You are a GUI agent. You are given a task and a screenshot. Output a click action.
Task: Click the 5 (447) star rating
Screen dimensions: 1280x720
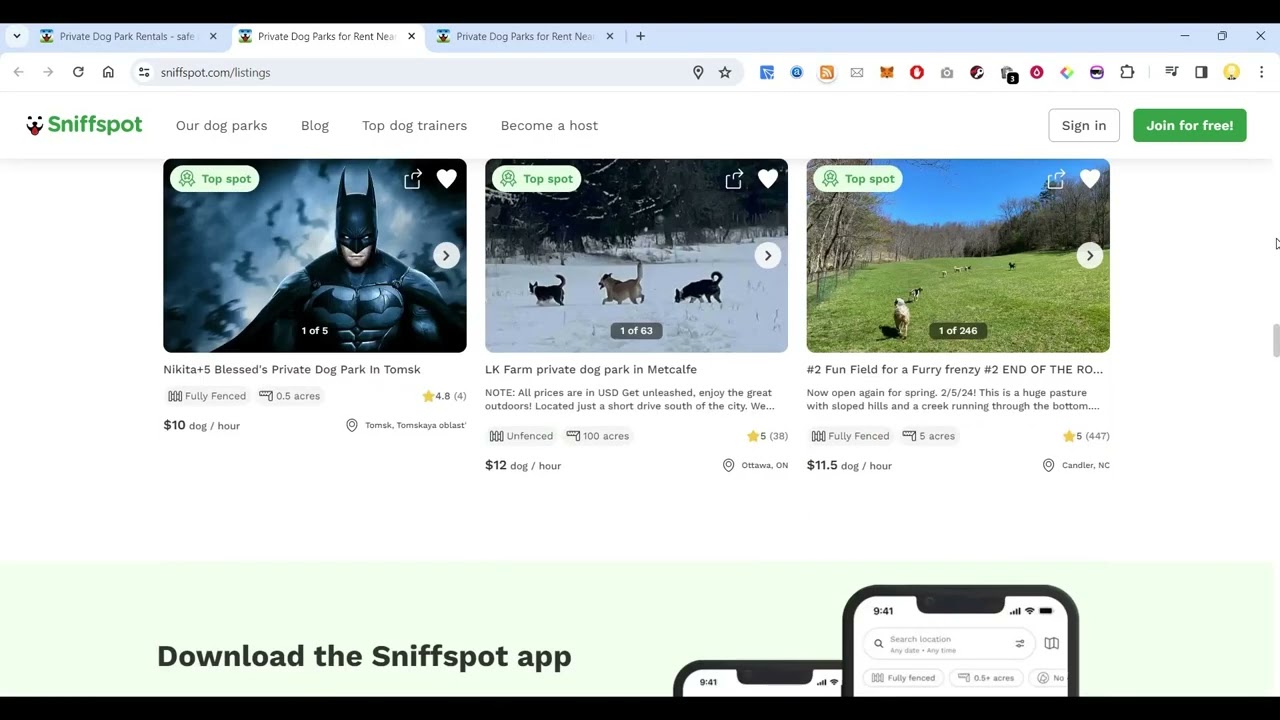coord(1086,436)
